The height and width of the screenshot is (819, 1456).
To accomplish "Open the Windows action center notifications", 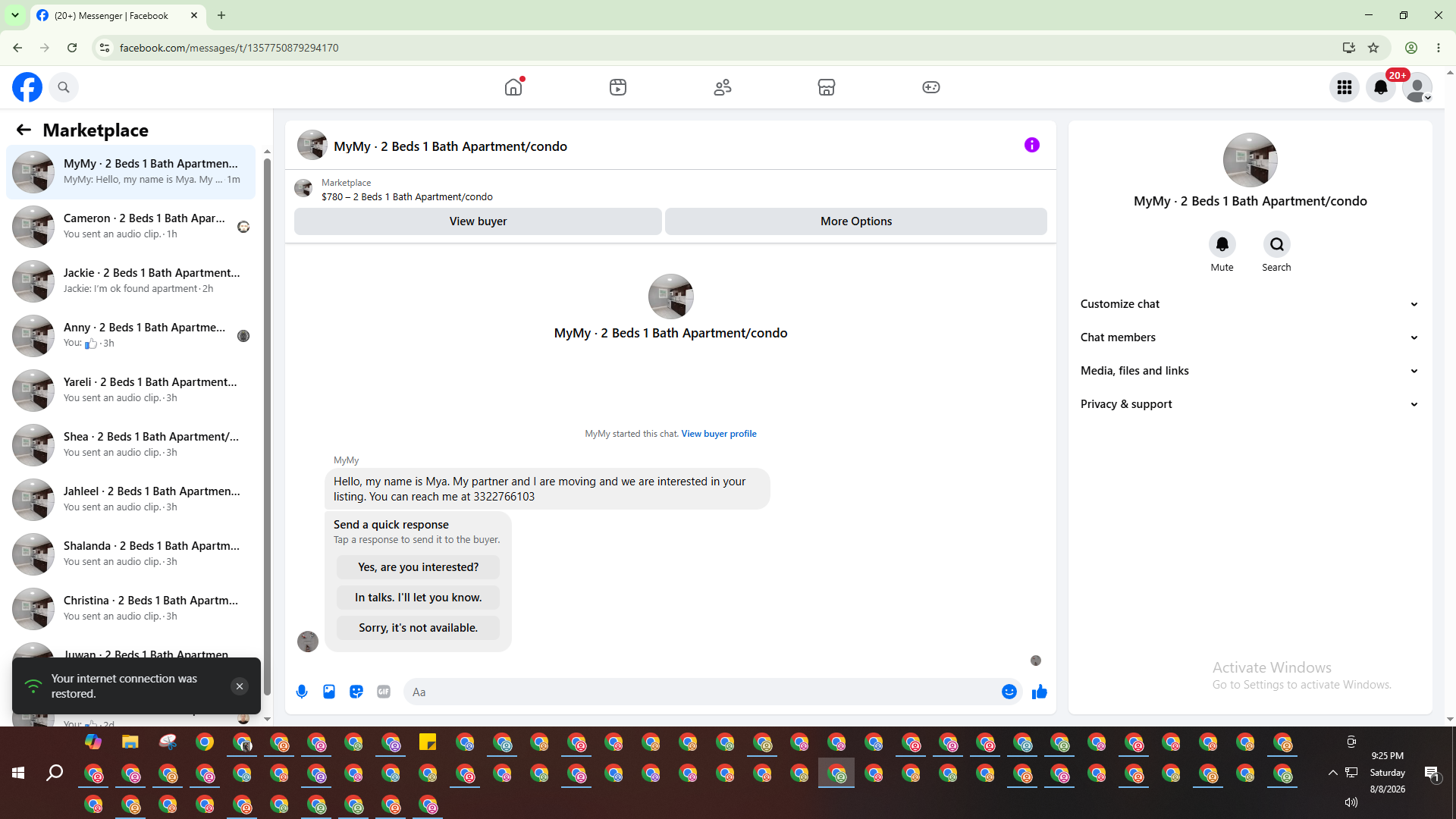I will coord(1432,773).
